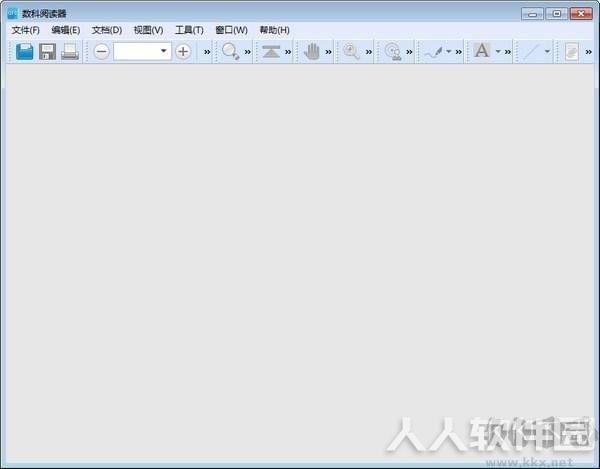Select the diagonal line drawing tool

click(531, 52)
